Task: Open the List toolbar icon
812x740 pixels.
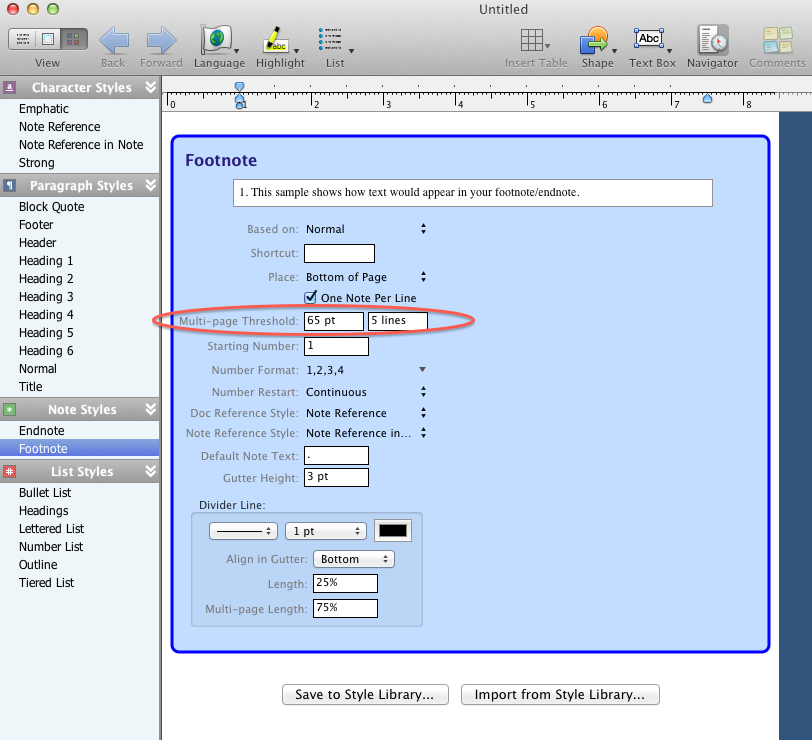Action: pyautogui.click(x=331, y=40)
